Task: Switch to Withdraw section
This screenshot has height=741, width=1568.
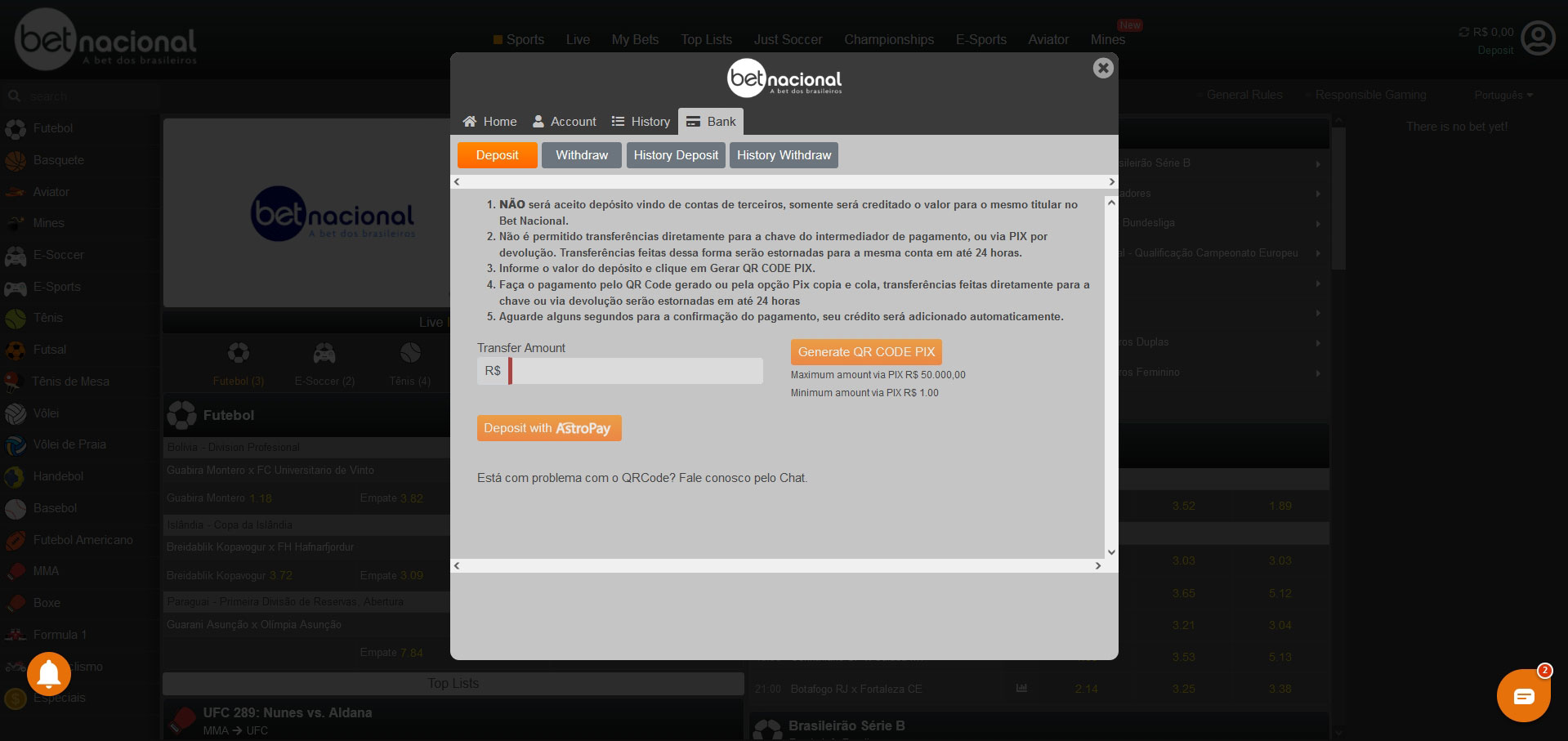Action: [582, 155]
